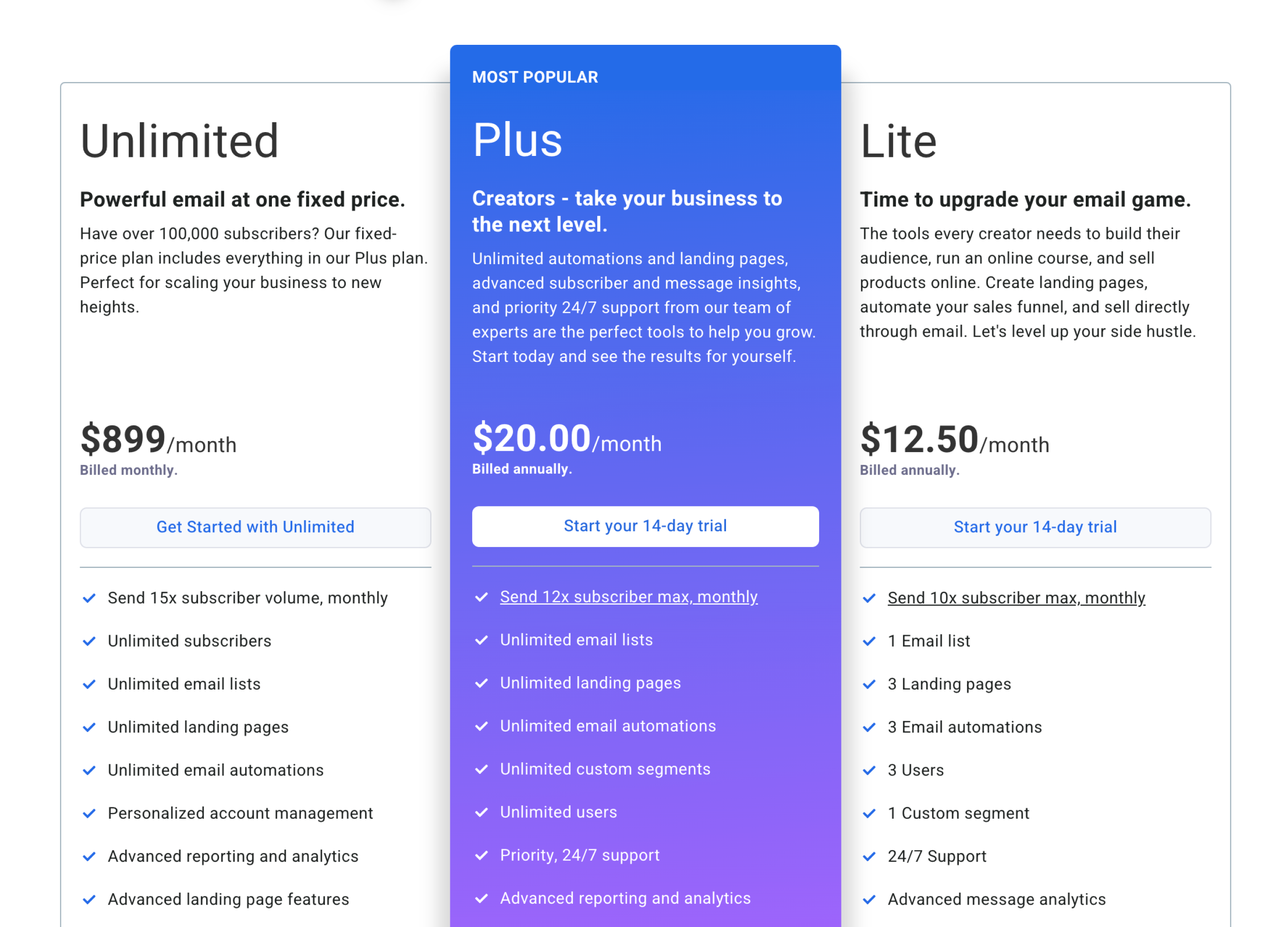Click the checkmark beside "Priority, 24/7 support"
Viewport: 1288px width, 927px height.
click(x=482, y=856)
